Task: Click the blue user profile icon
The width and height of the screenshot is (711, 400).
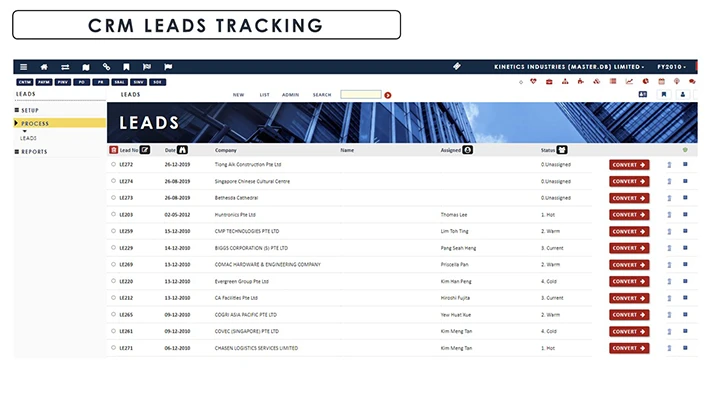Action: point(683,94)
